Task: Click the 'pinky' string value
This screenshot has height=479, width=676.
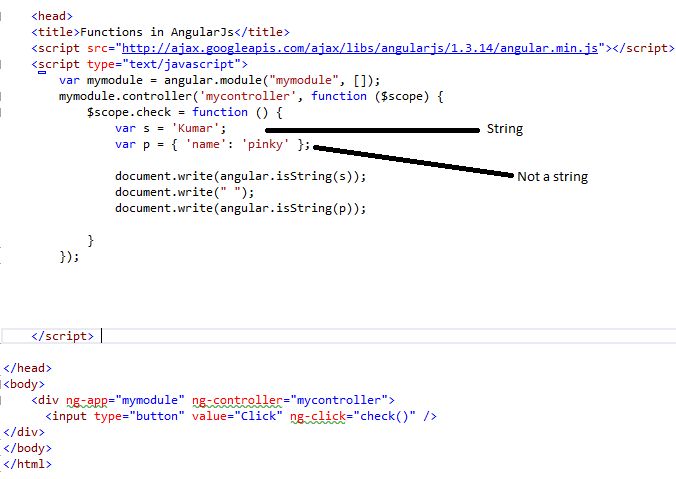Action: tap(266, 144)
